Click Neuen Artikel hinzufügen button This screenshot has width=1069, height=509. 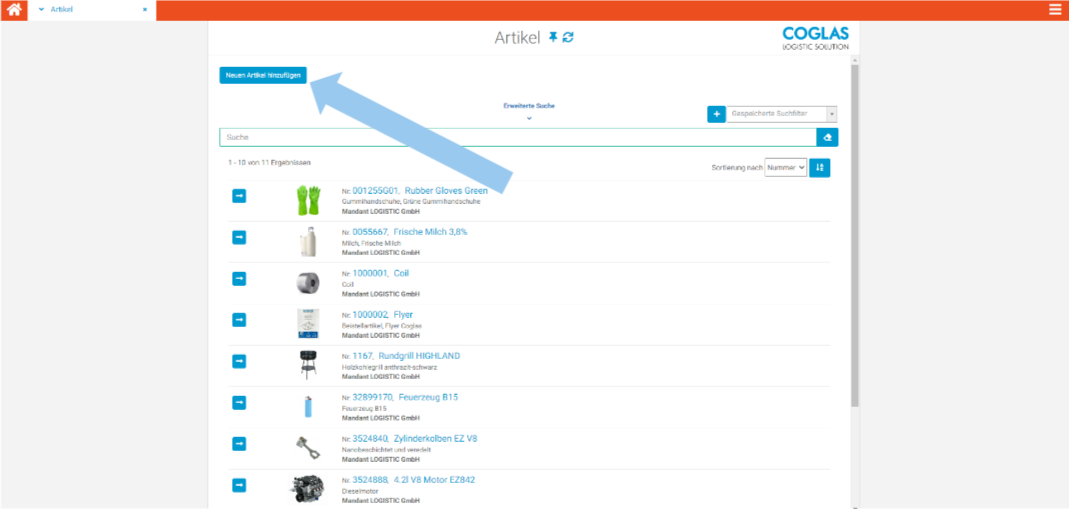(263, 75)
